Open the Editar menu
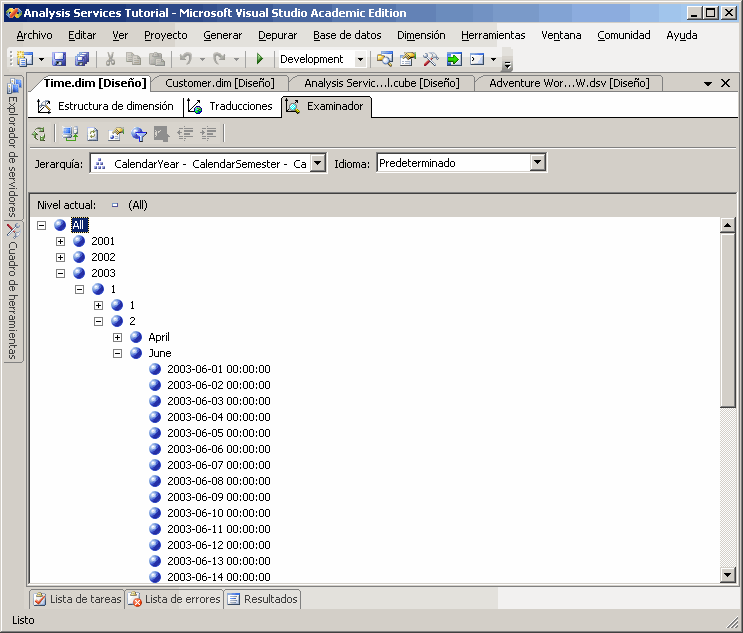743x633 pixels. (x=82, y=35)
